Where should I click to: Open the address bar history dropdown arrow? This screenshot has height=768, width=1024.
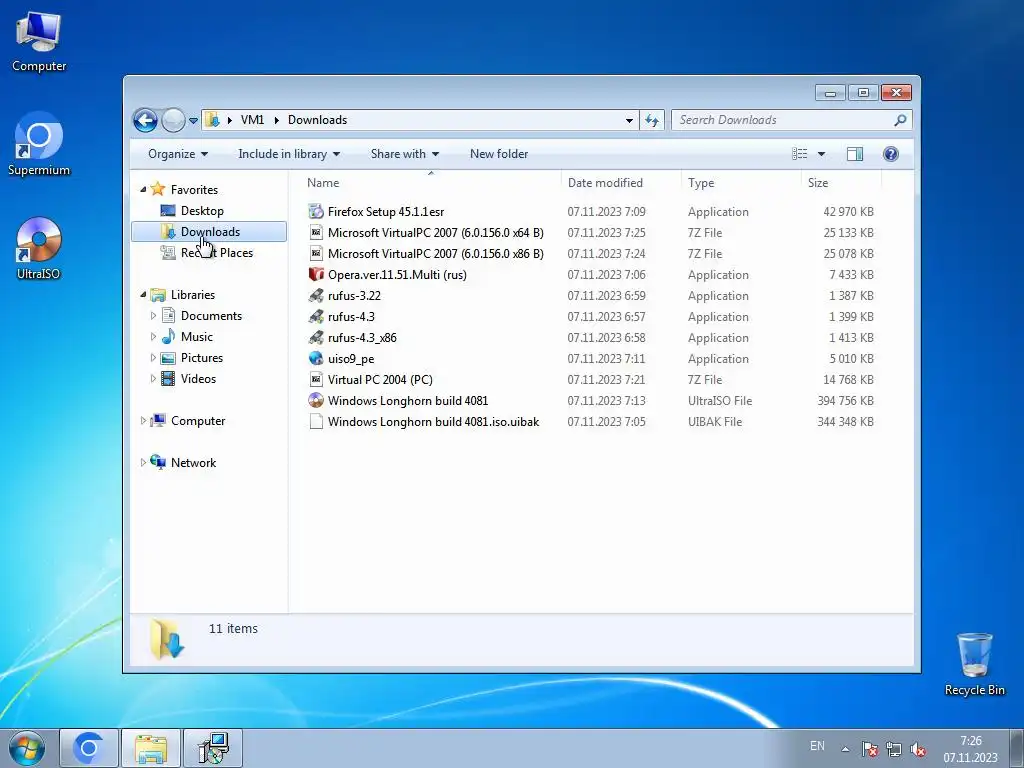point(629,120)
